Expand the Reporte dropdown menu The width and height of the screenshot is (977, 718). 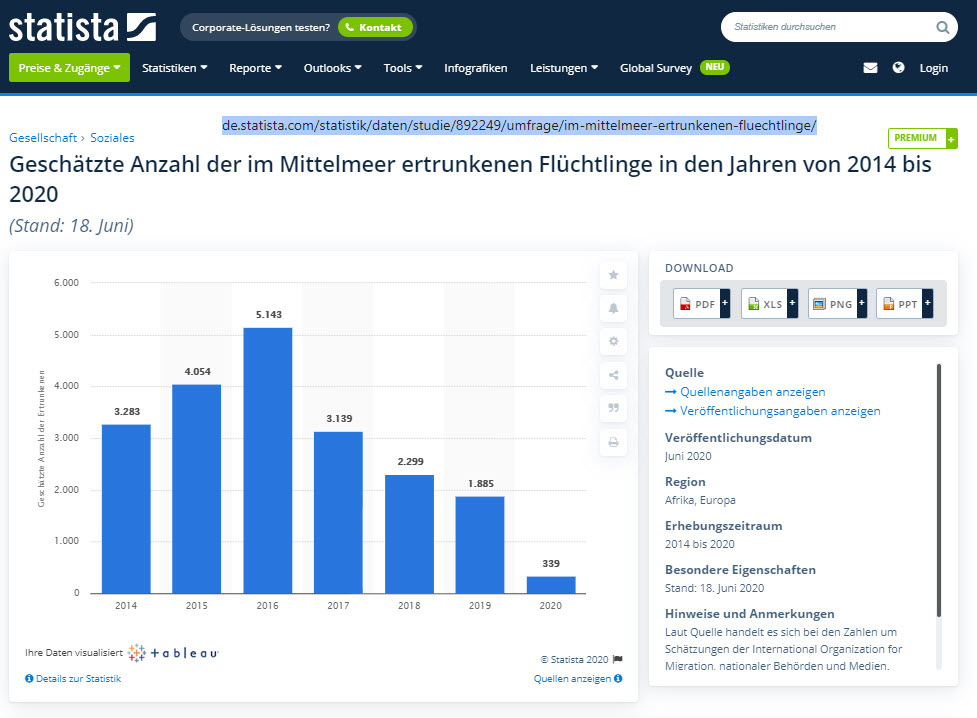pos(255,68)
